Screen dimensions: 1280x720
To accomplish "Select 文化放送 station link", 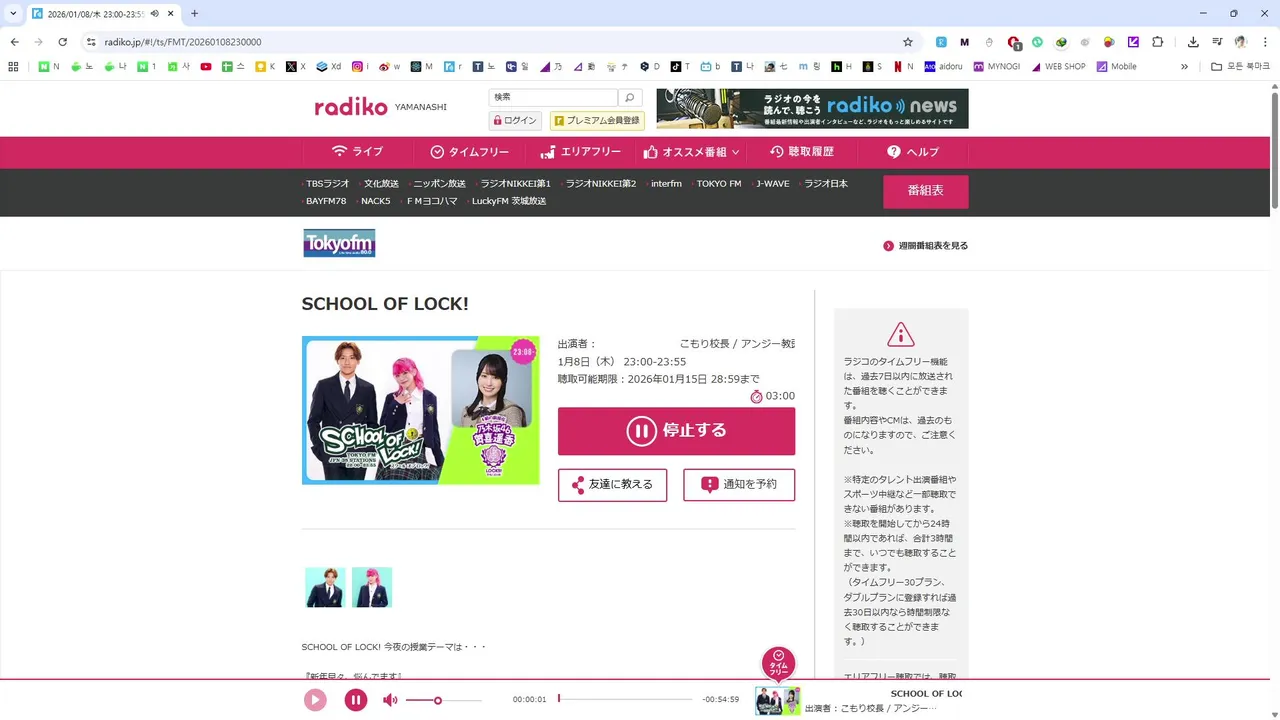I will [380, 184].
